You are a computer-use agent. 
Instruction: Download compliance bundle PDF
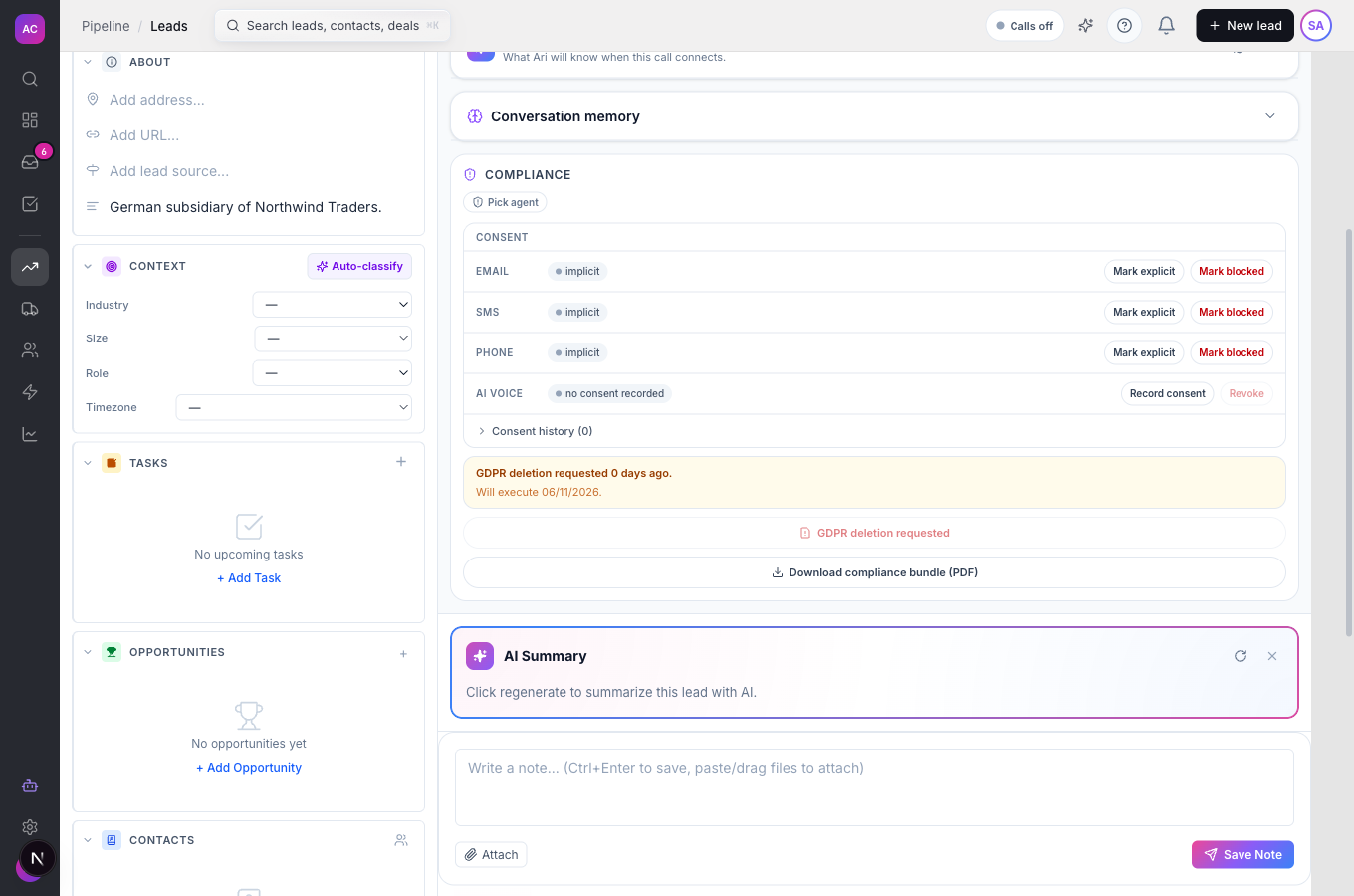point(874,572)
